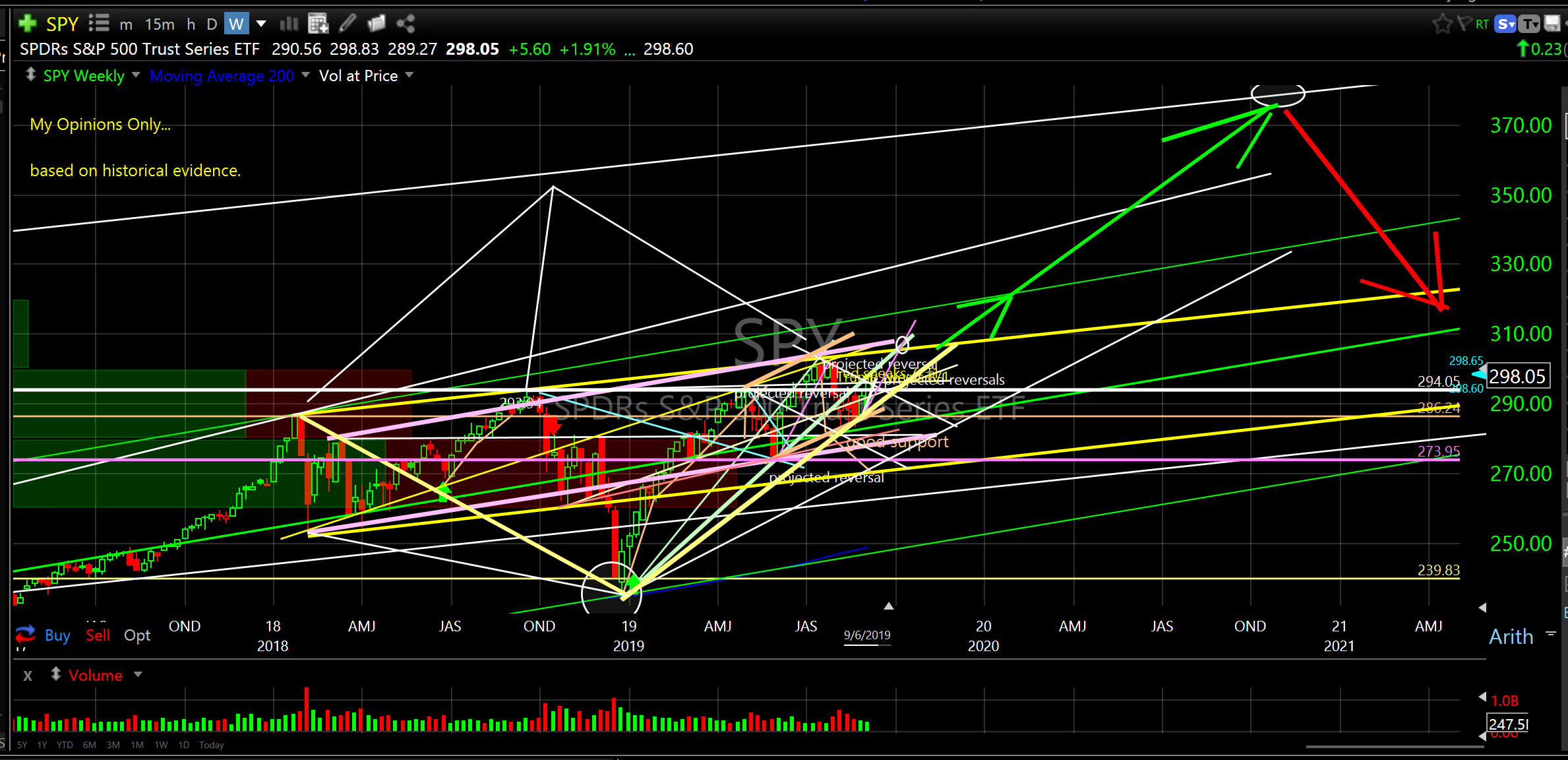Open the Moving Average 200 dropdown
Viewport: 1568px width, 760px height.
pos(305,75)
